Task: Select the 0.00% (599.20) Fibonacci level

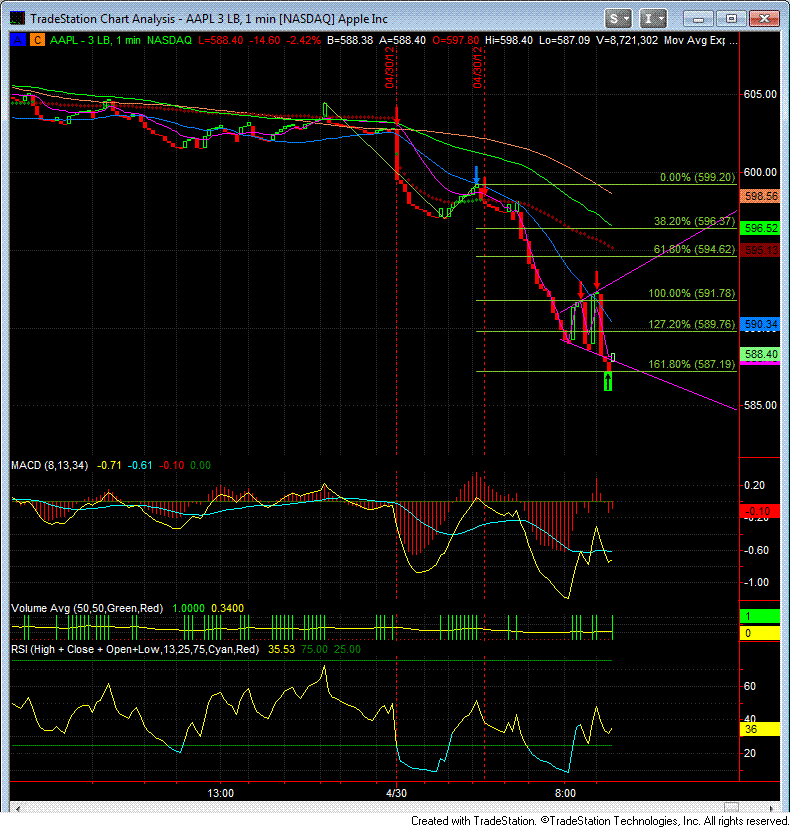Action: (x=698, y=177)
